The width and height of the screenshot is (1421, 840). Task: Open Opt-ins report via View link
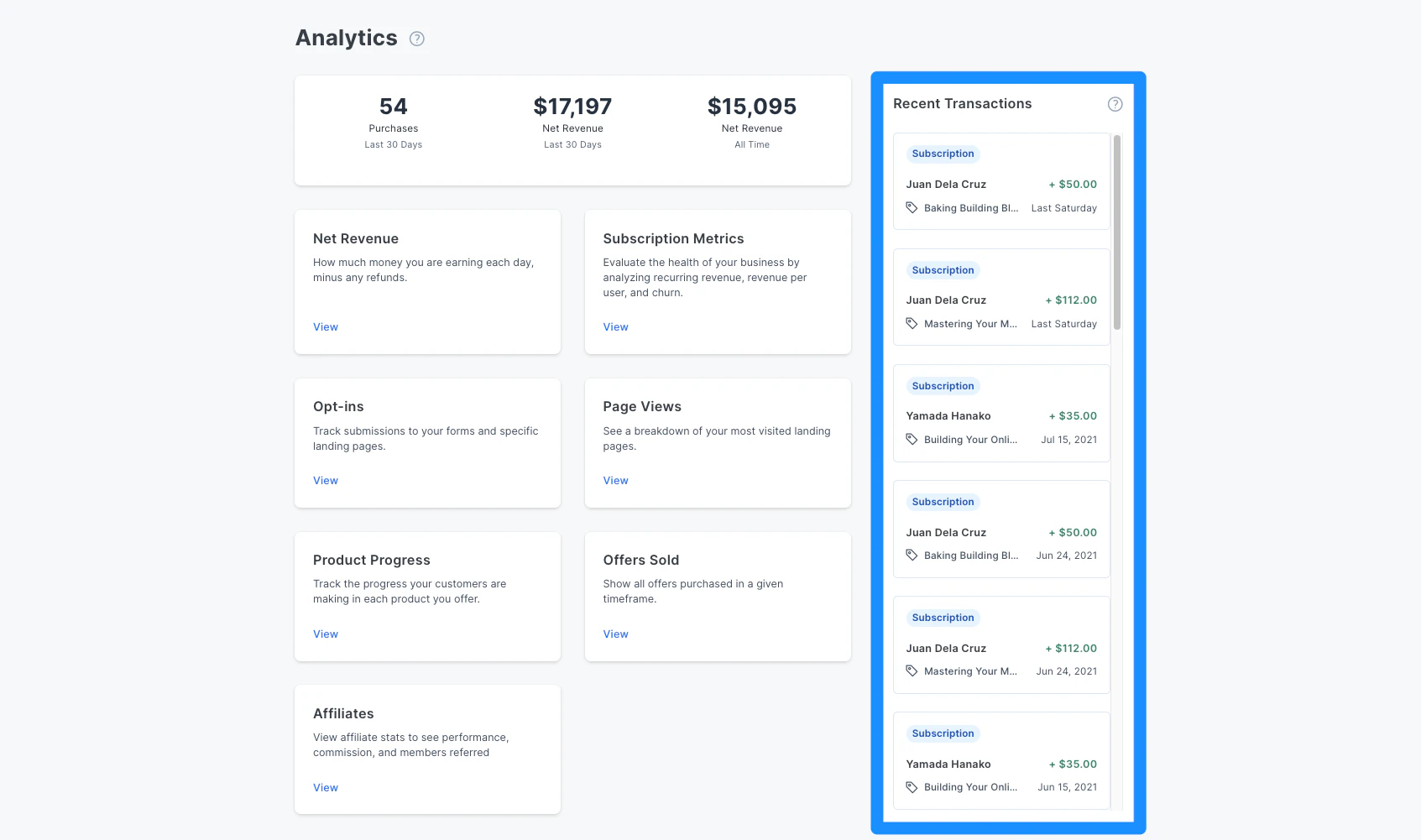tap(326, 481)
